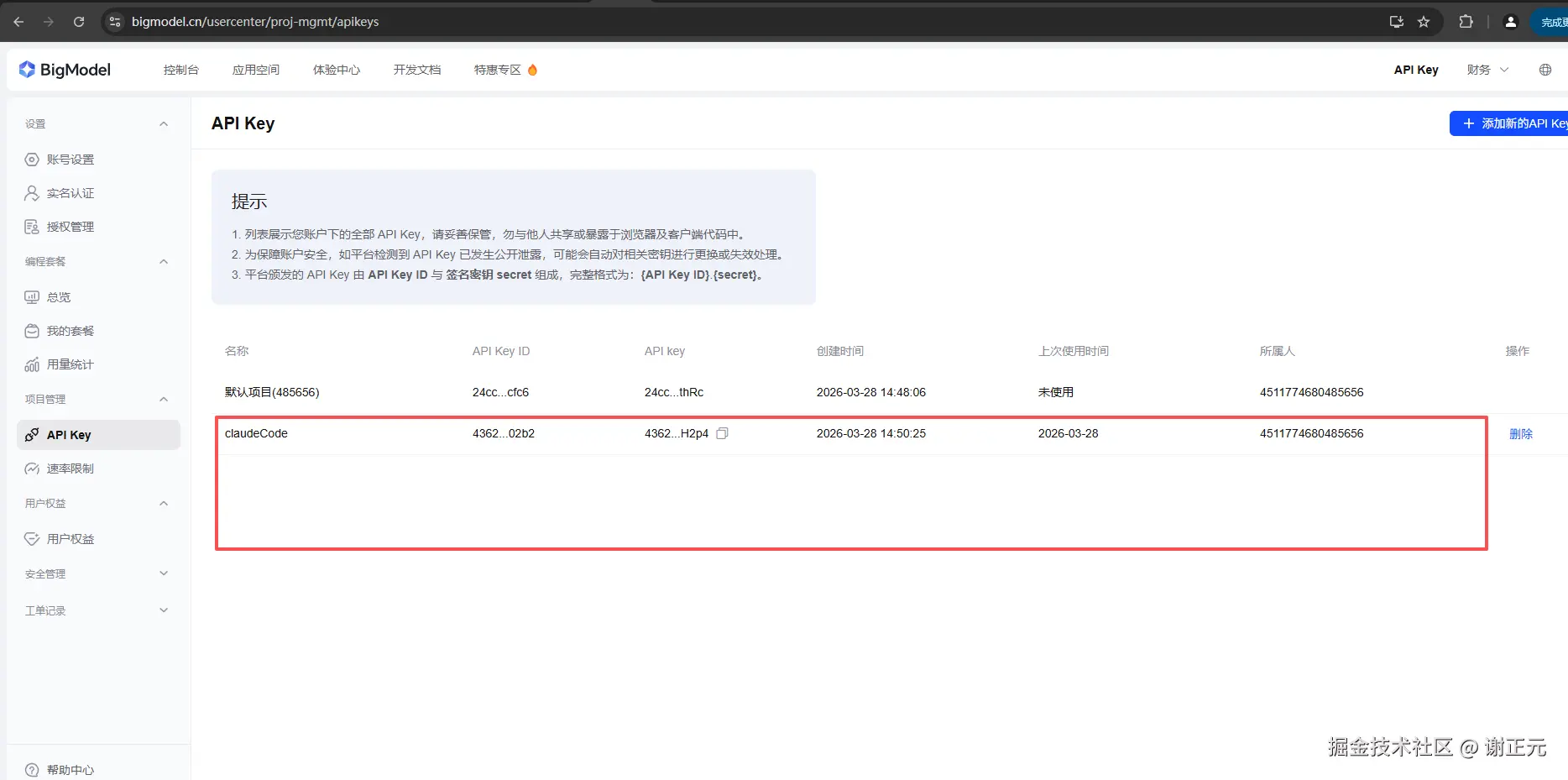Open 控制台 in top navigation

point(181,70)
